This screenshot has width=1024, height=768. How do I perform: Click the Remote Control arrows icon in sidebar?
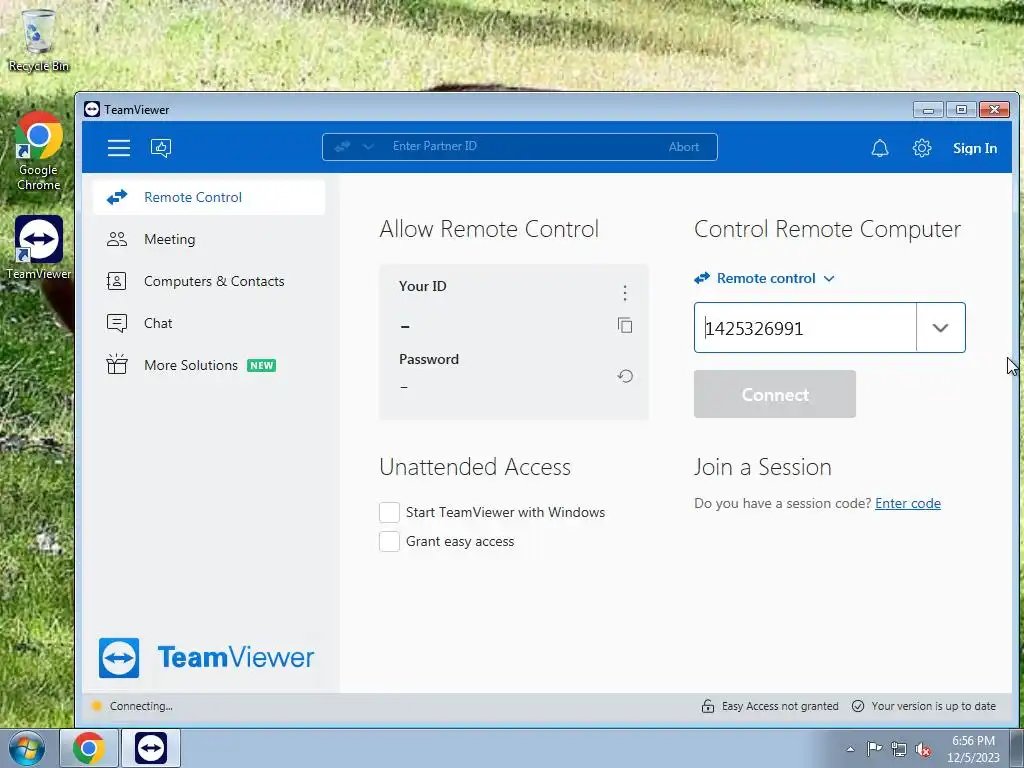tap(117, 197)
